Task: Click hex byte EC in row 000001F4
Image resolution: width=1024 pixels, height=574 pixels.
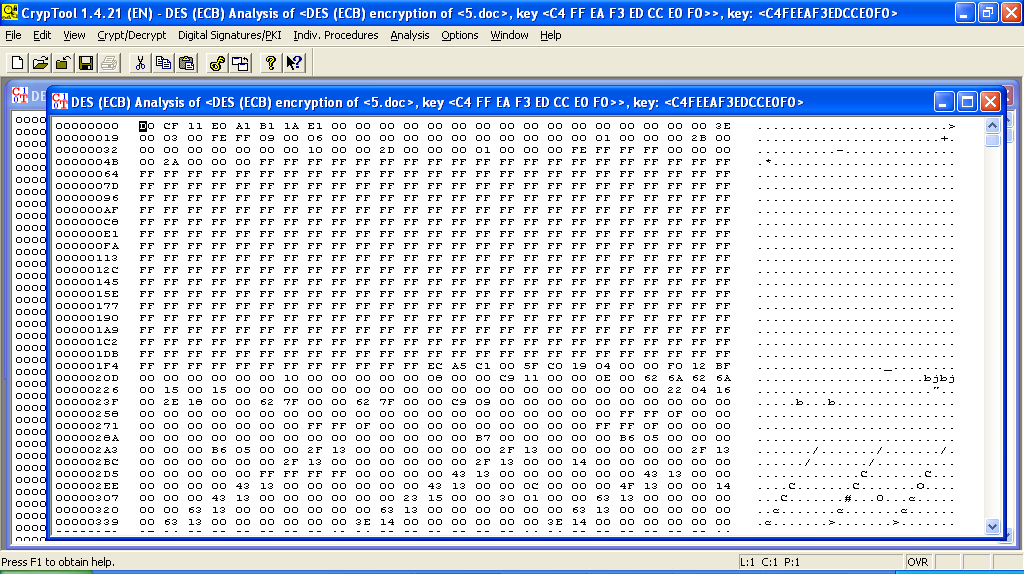Action: click(x=435, y=366)
